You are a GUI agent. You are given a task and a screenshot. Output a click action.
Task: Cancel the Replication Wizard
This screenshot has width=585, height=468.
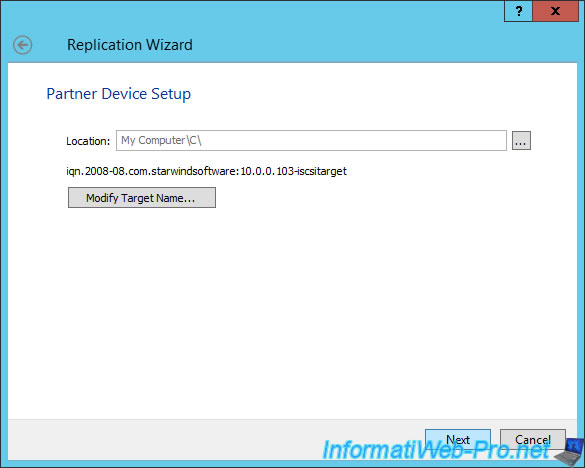pyautogui.click(x=532, y=439)
